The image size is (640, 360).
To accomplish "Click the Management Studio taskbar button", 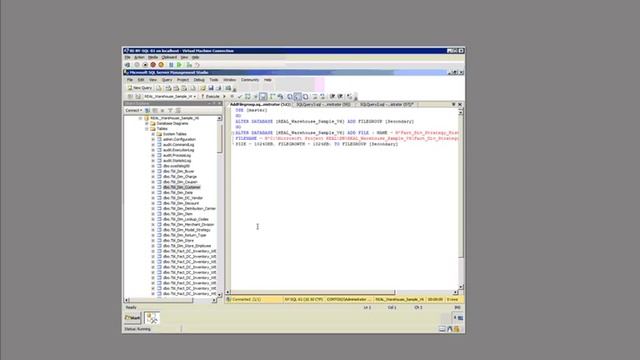I will 152,318.
